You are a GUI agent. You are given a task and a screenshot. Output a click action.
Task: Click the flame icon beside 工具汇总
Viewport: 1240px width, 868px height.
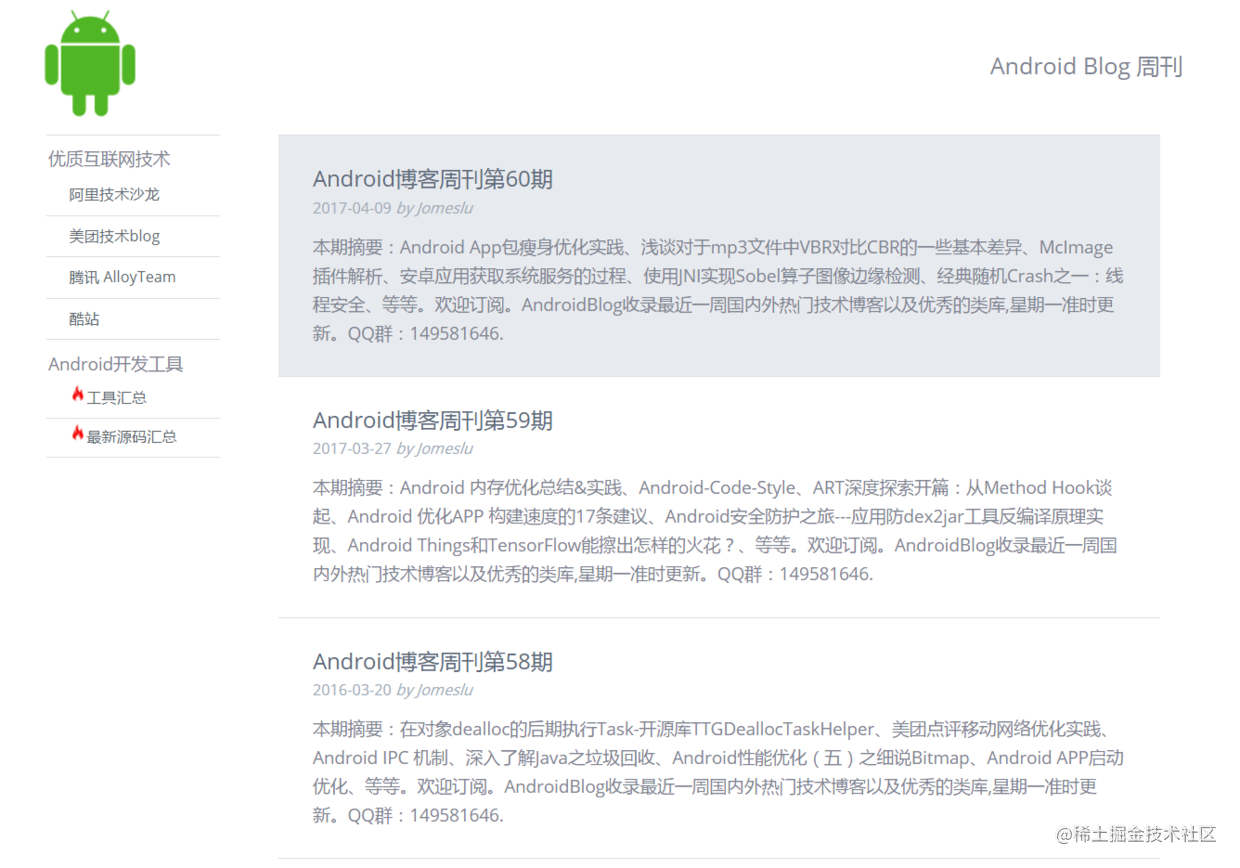(77, 394)
